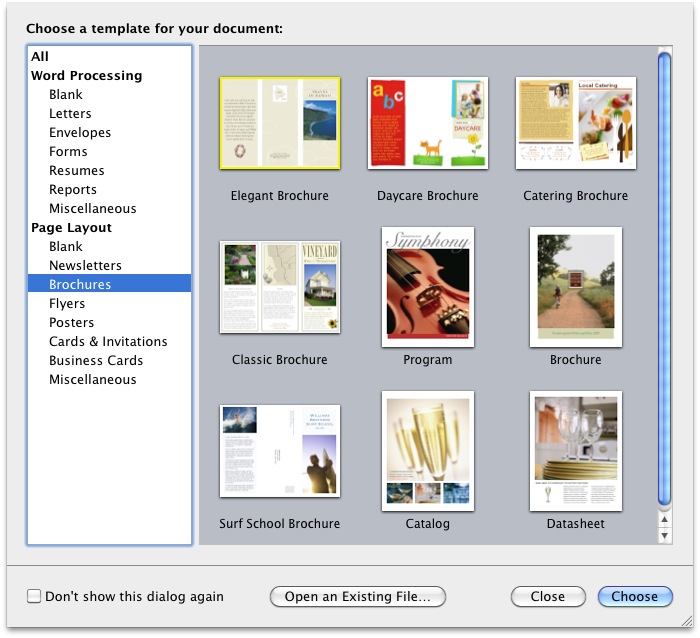This screenshot has height=638, width=700.
Task: Select the Envelopes category
Action: point(109,132)
